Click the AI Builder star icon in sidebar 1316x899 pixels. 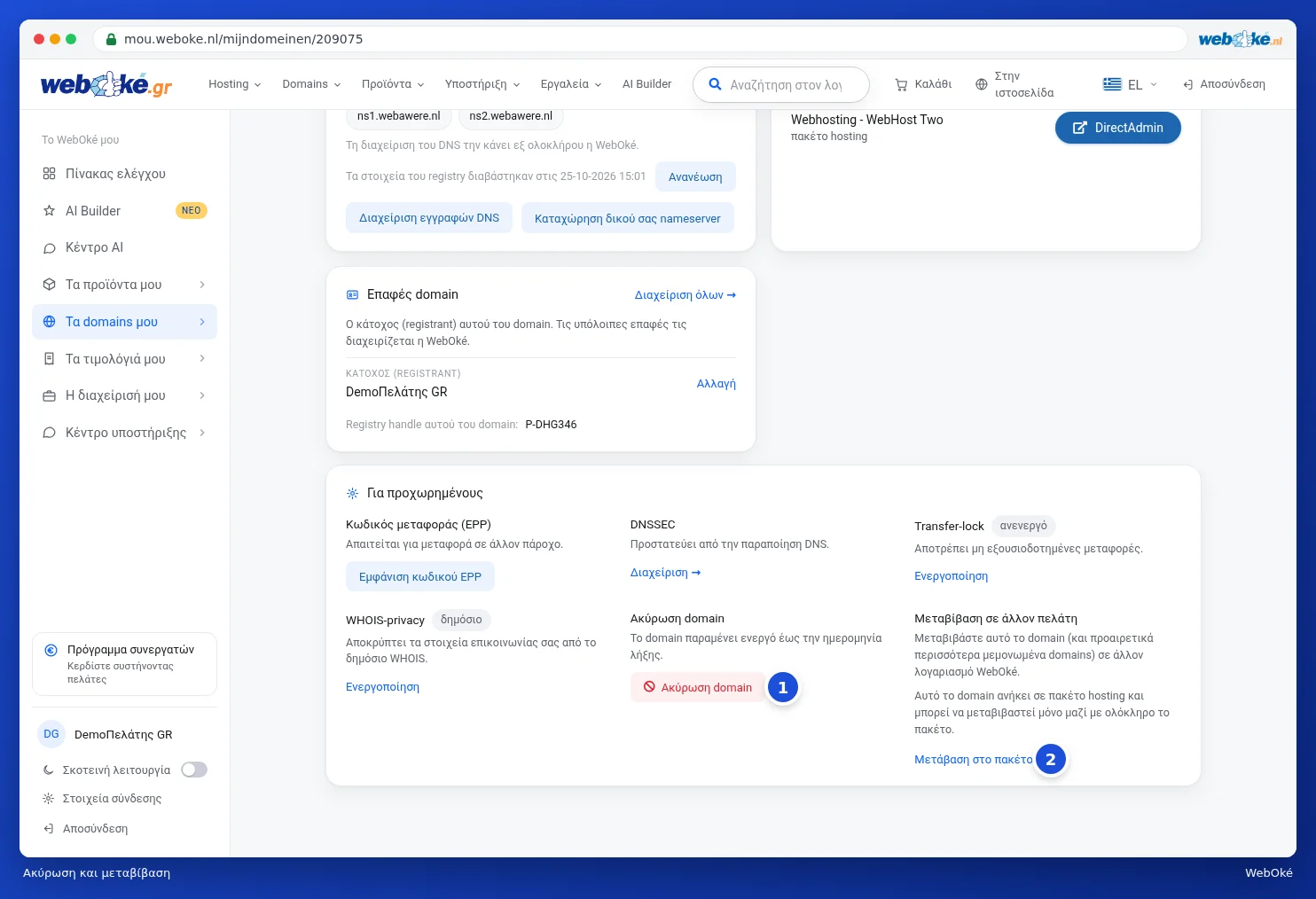(50, 211)
